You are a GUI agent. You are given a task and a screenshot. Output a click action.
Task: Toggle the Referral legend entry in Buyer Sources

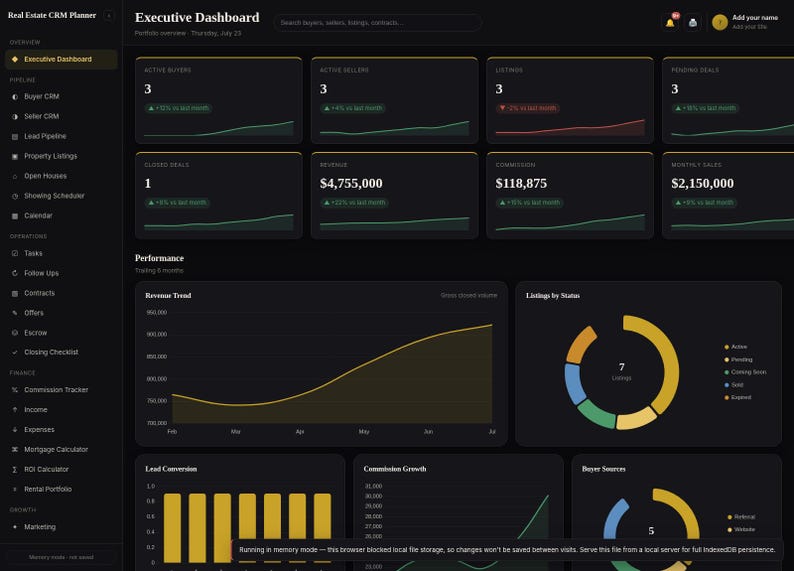point(741,517)
